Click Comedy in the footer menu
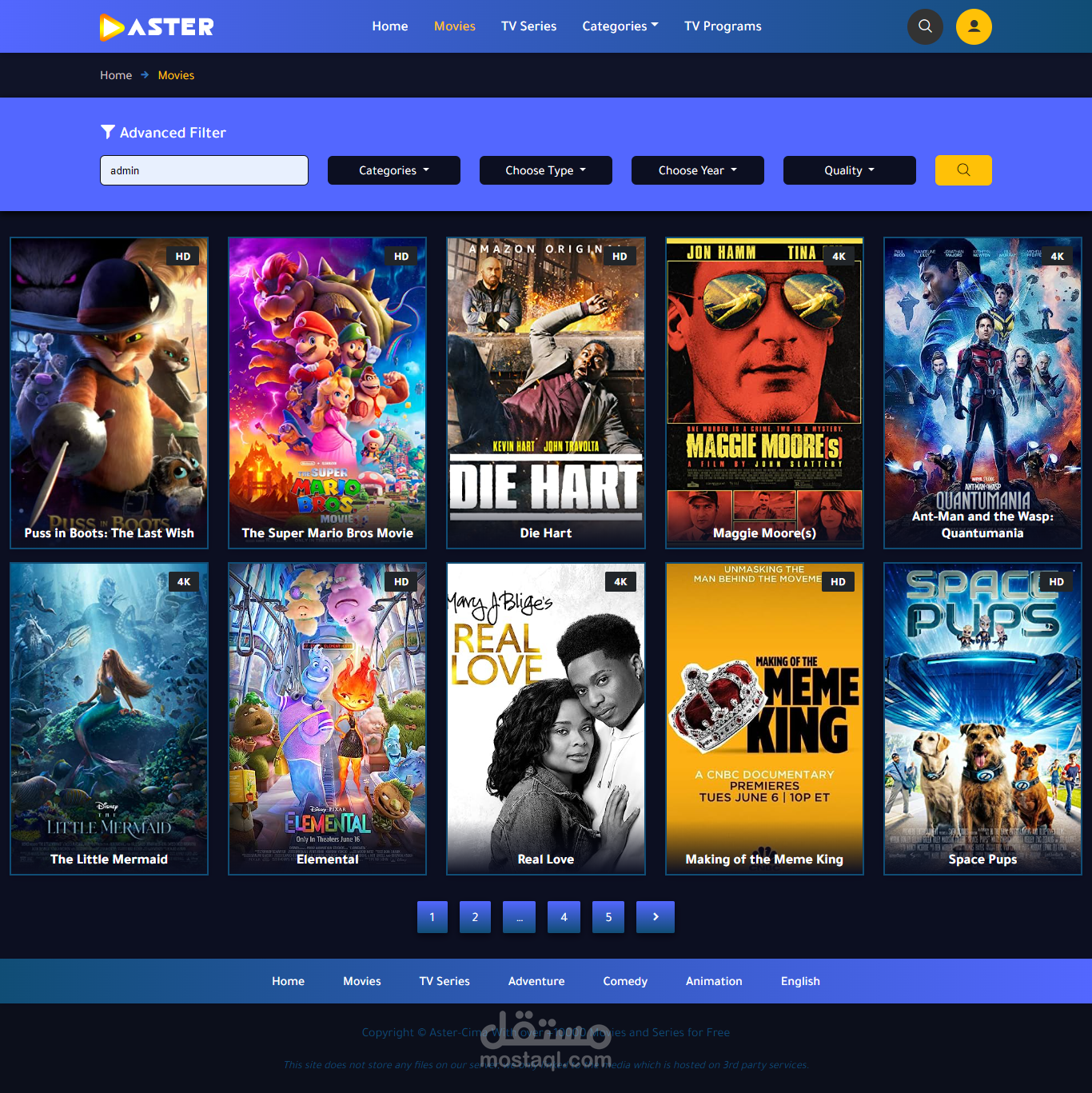This screenshot has width=1092, height=1093. (x=625, y=981)
